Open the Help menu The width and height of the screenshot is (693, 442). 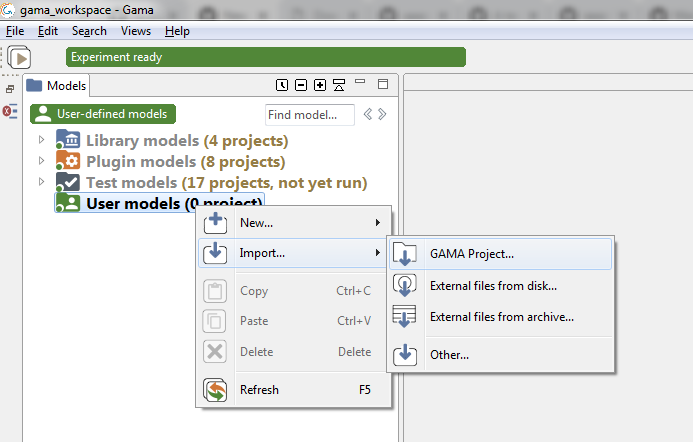click(x=177, y=31)
